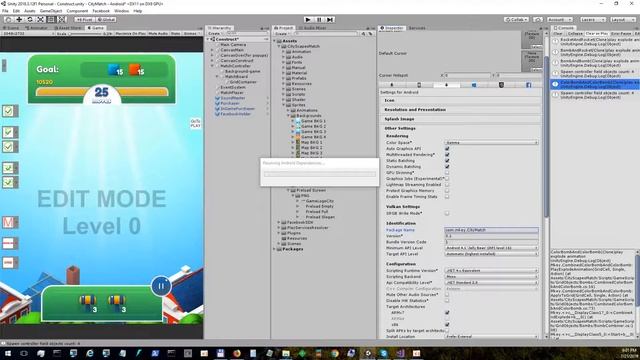This screenshot has height=360, width=640.
Task: Select the Prefabs folder in Project
Action: 299,78
